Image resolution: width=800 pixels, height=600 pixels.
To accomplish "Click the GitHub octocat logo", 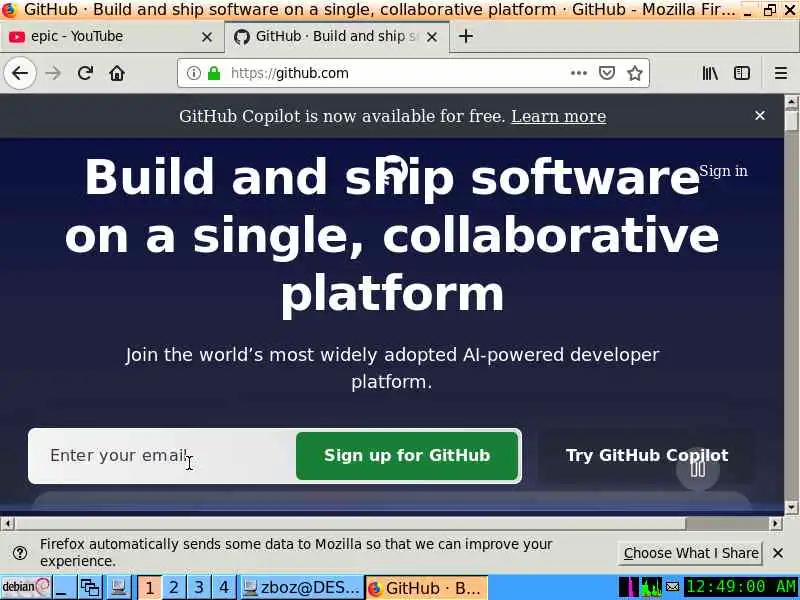I will (x=393, y=170).
